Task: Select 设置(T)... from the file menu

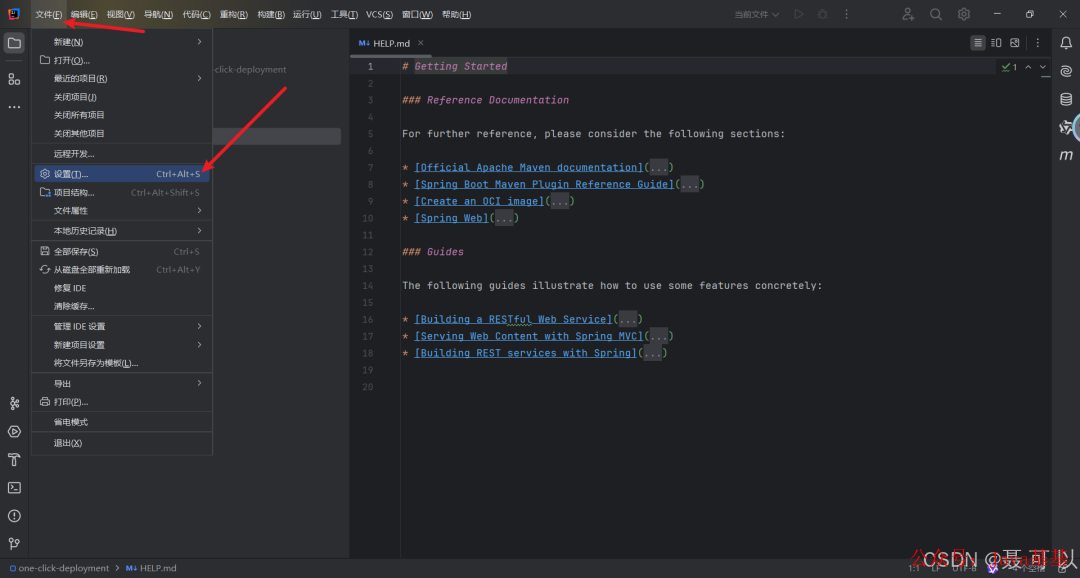Action: (x=122, y=174)
